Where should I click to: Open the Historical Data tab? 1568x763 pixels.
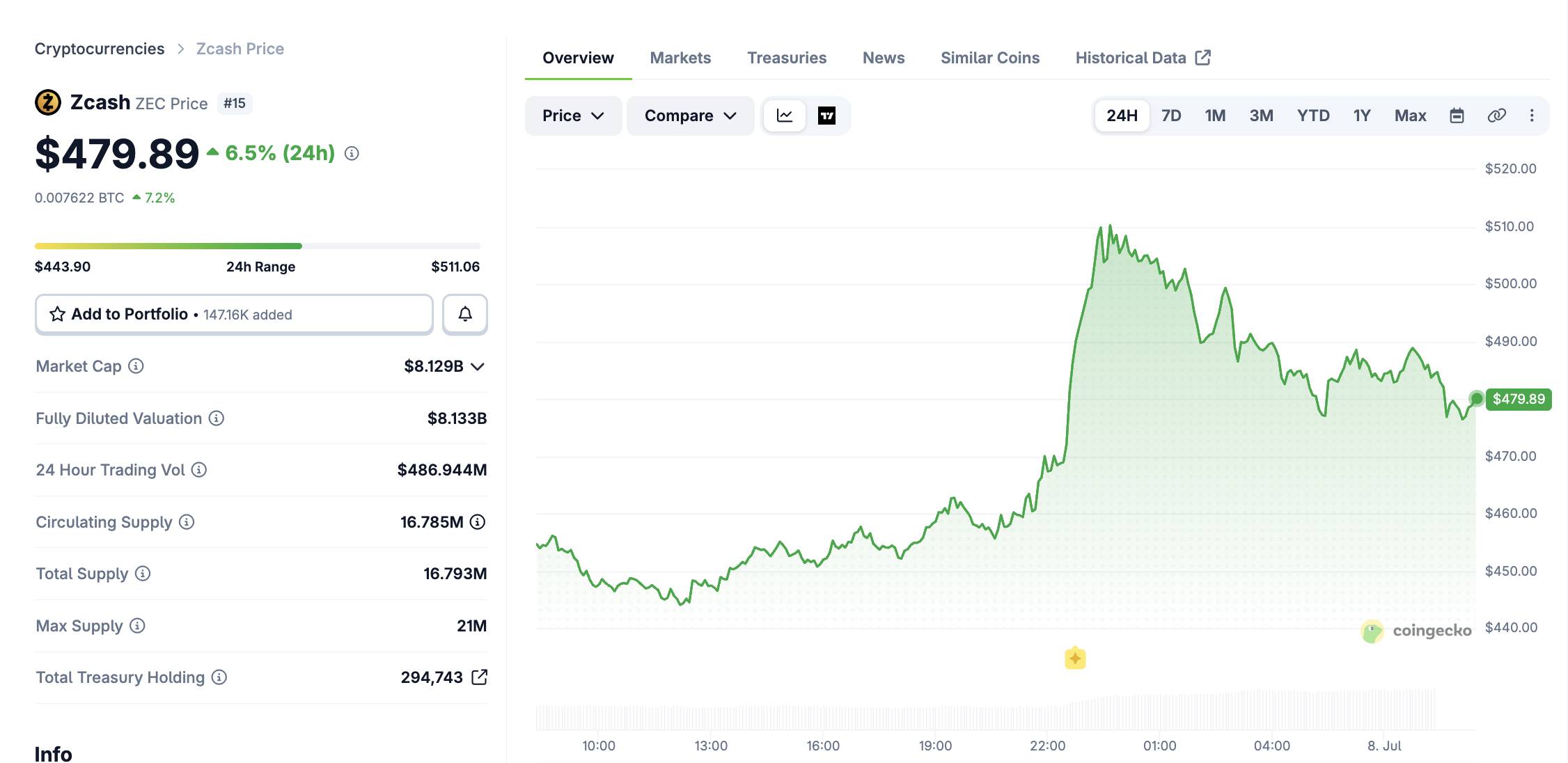pos(1143,58)
